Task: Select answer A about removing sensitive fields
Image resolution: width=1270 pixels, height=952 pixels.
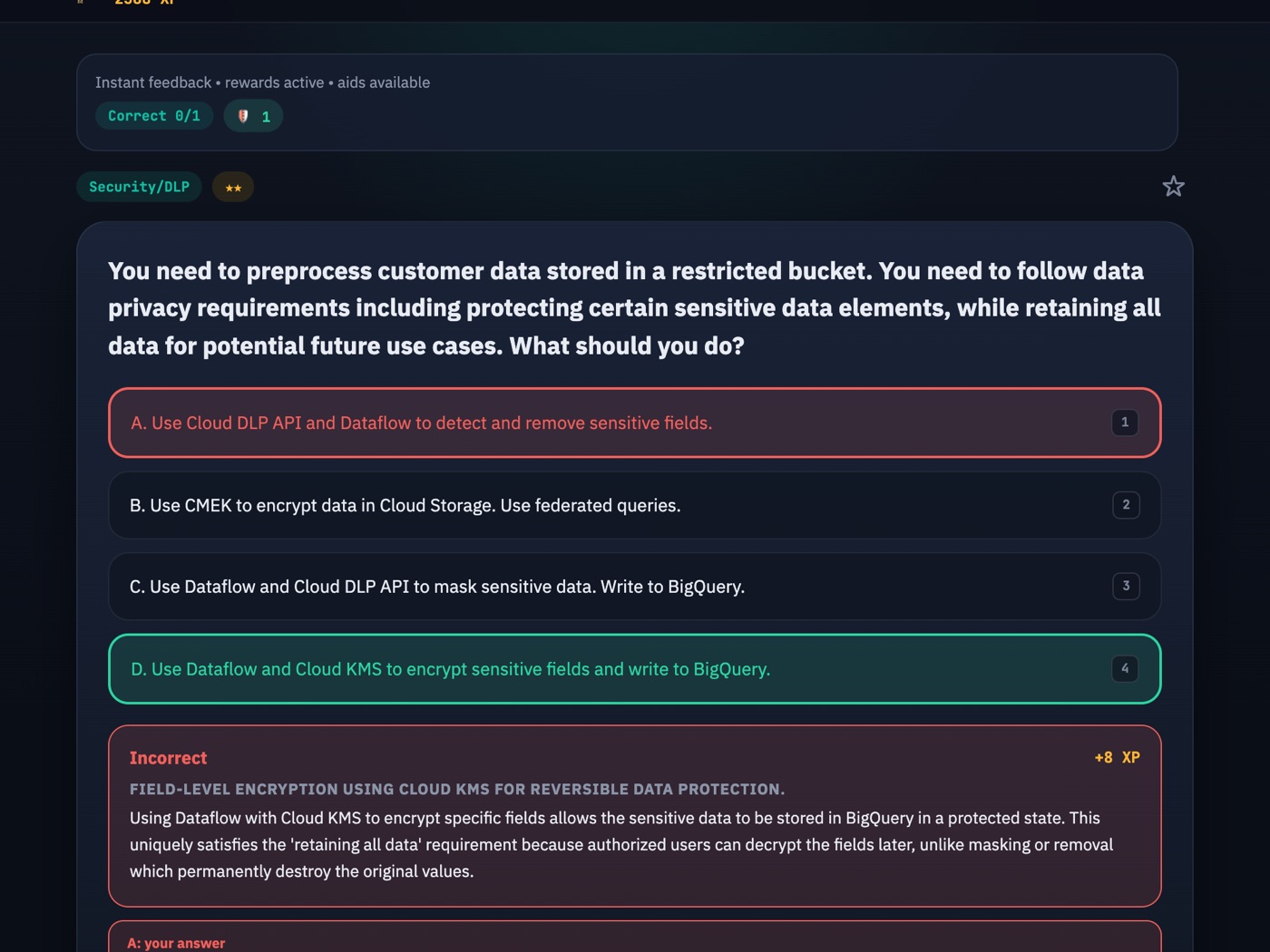Action: [x=634, y=423]
